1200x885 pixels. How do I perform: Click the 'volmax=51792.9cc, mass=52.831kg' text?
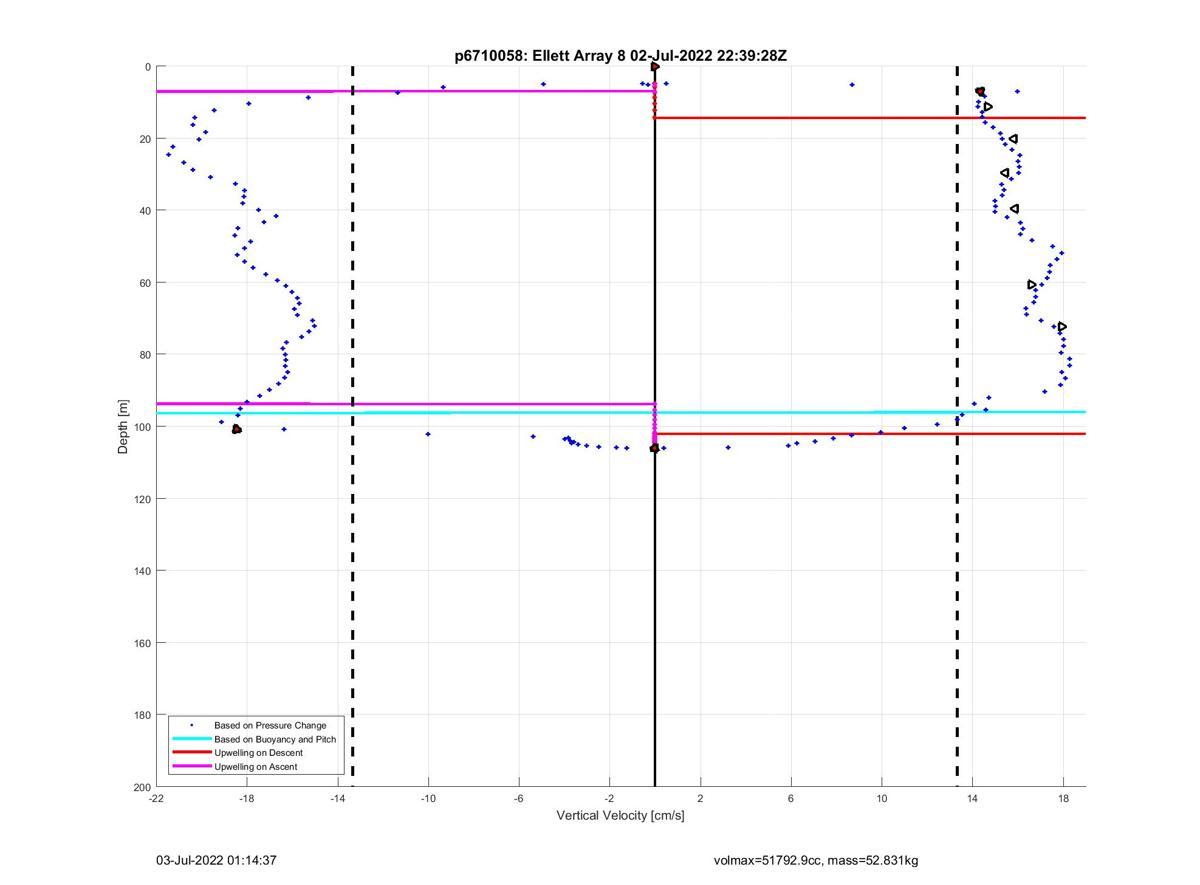click(x=816, y=860)
